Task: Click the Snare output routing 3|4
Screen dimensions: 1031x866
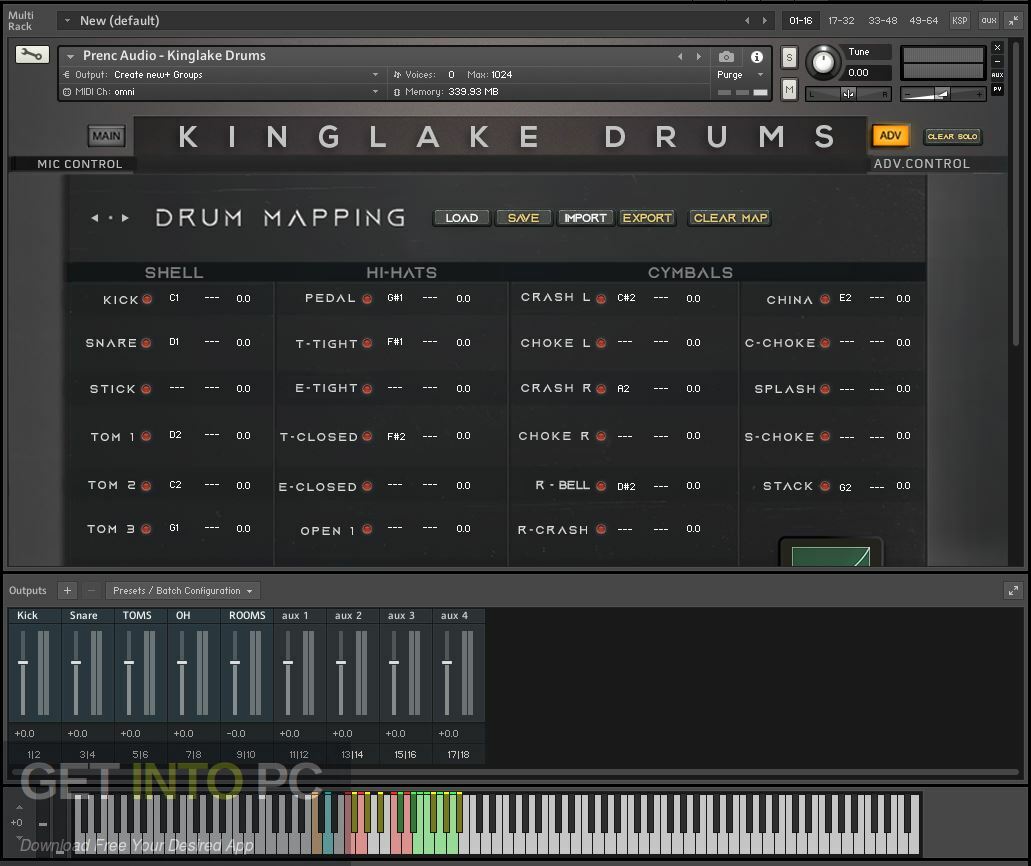Action: pyautogui.click(x=87, y=754)
